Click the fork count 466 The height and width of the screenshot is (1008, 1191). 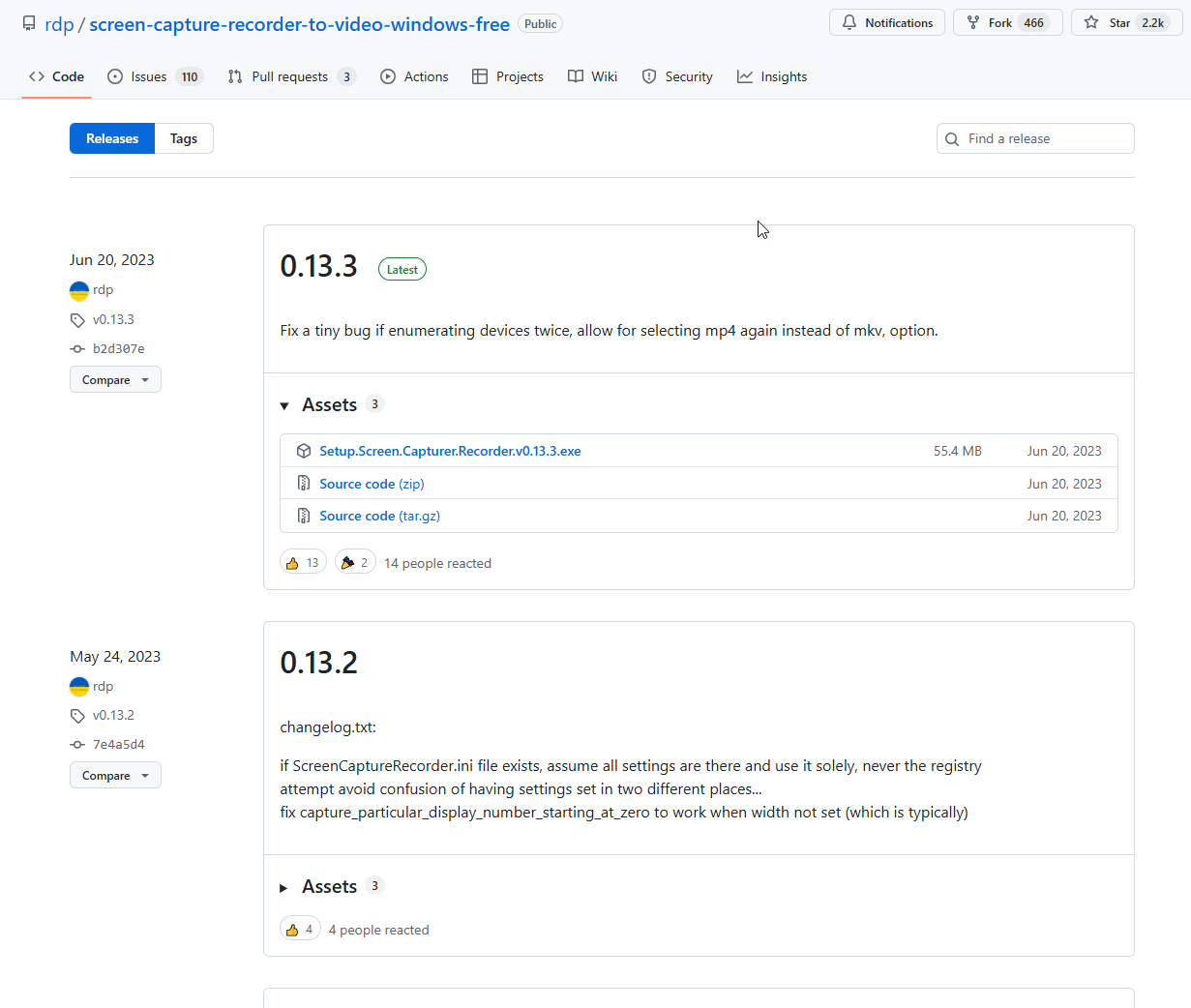(x=1034, y=22)
